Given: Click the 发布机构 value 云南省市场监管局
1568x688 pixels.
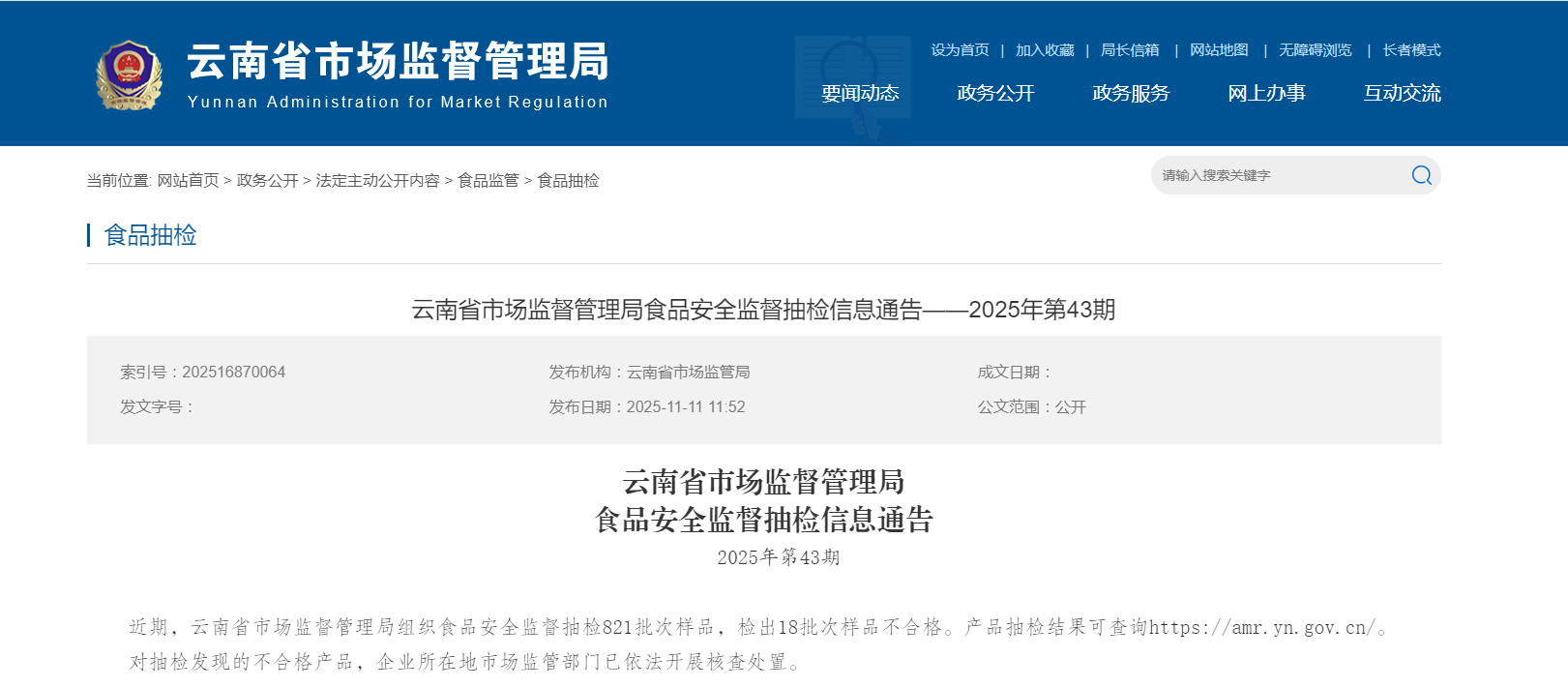Looking at the screenshot, I should click(x=688, y=373).
